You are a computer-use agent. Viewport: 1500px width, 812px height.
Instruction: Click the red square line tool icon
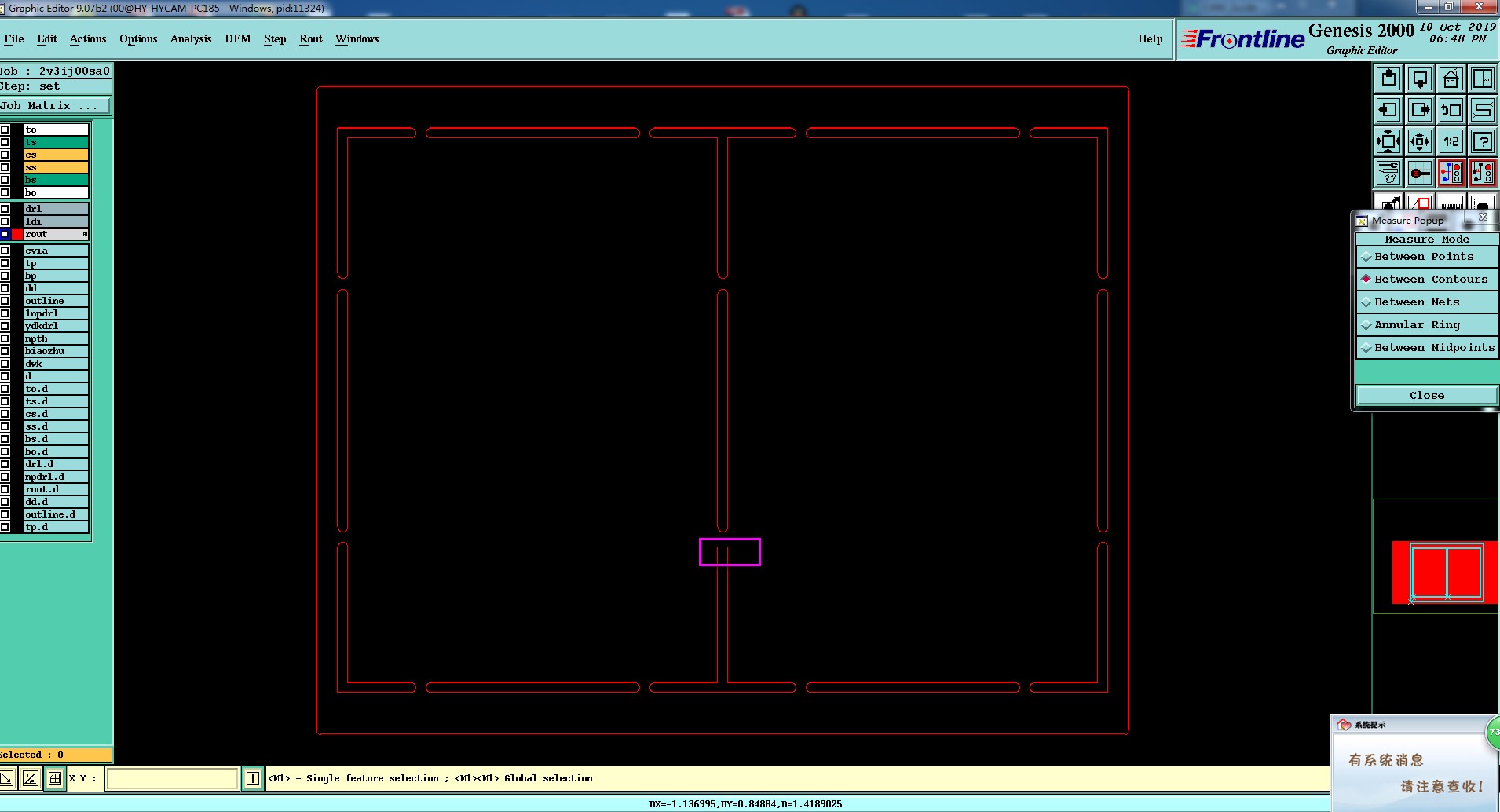(1420, 202)
